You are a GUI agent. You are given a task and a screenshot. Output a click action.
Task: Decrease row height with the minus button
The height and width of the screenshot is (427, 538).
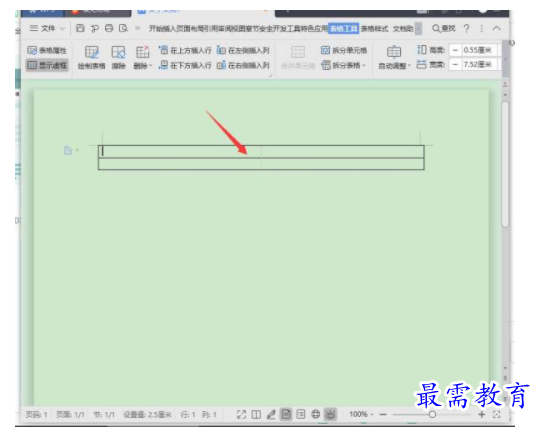click(x=455, y=50)
